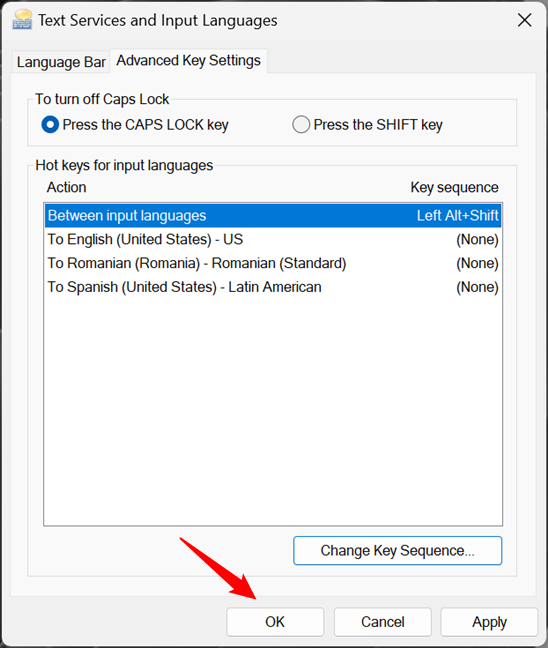Confirm settings with the OK button
Screen dimensions: 548x648
coord(275,622)
